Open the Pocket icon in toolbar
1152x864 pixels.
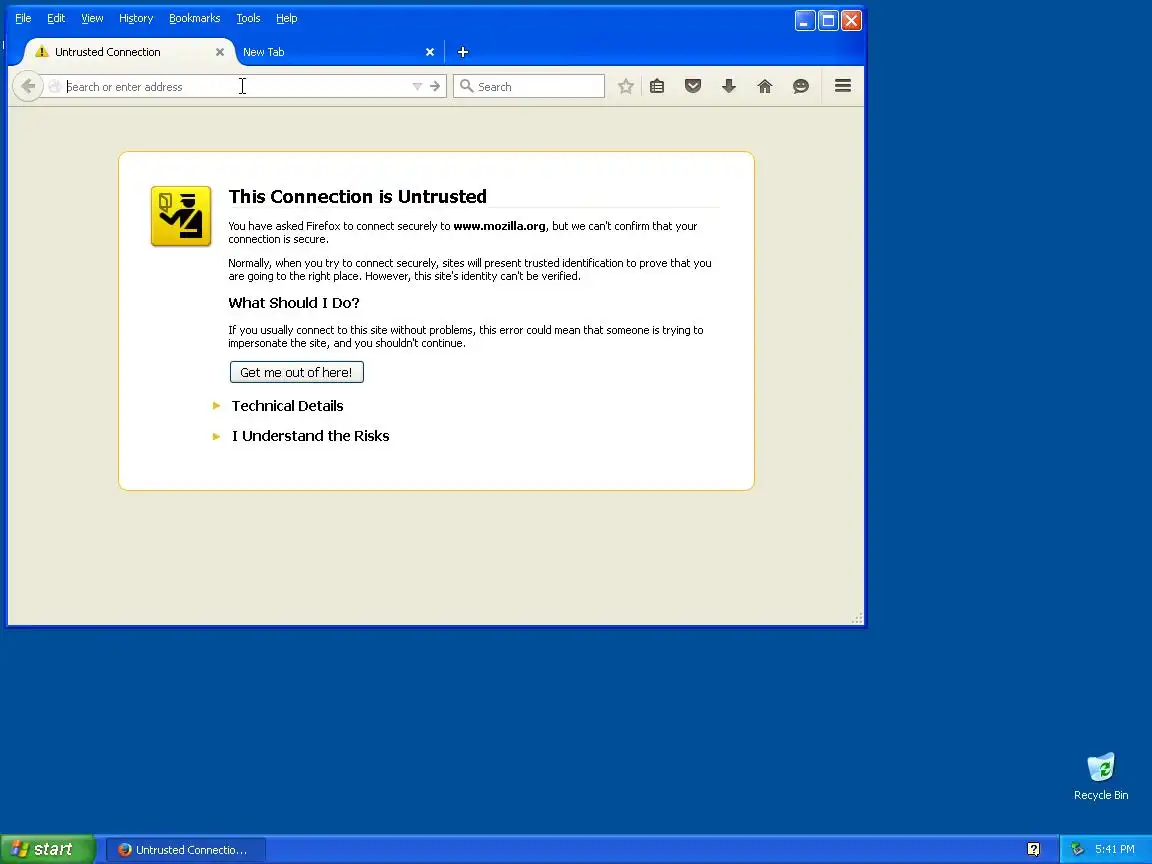click(x=693, y=87)
